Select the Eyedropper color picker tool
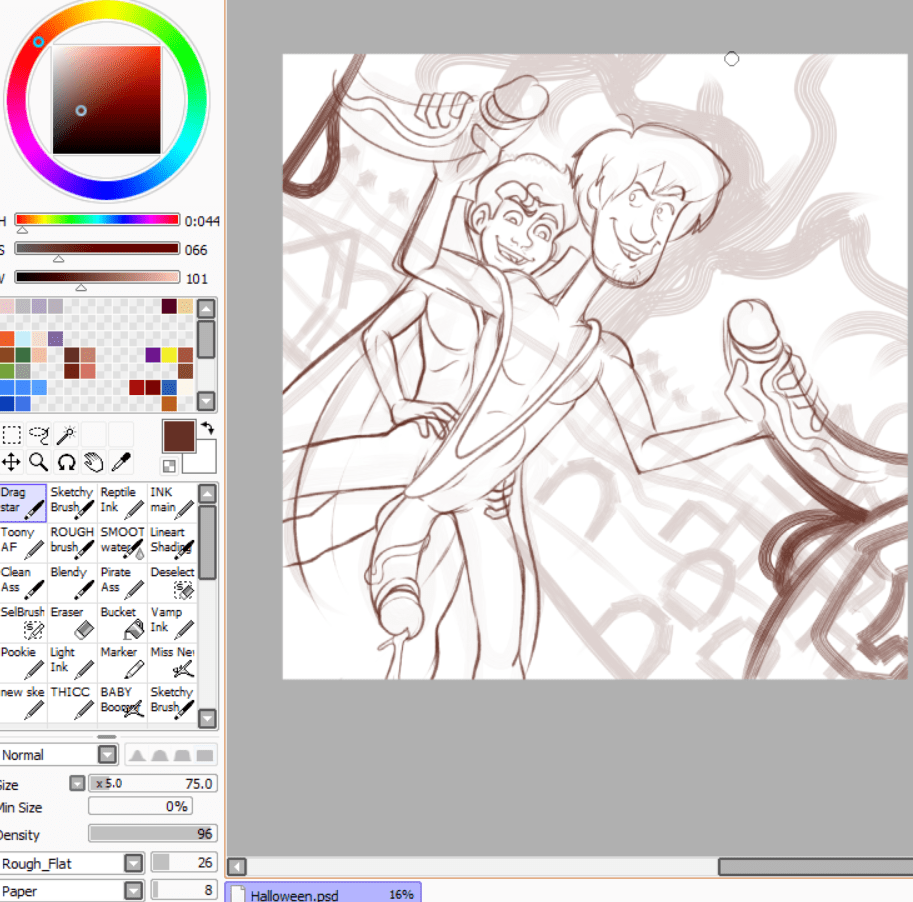The height and width of the screenshot is (902, 913). [121, 462]
